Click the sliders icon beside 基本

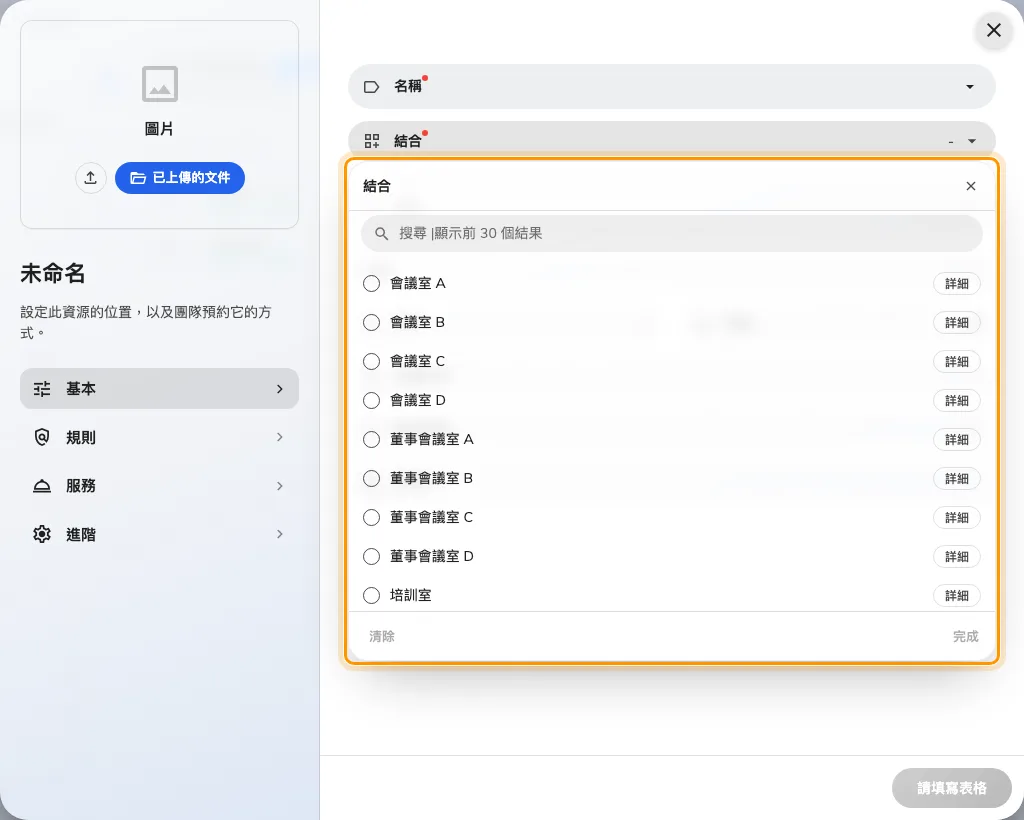[x=42, y=389]
